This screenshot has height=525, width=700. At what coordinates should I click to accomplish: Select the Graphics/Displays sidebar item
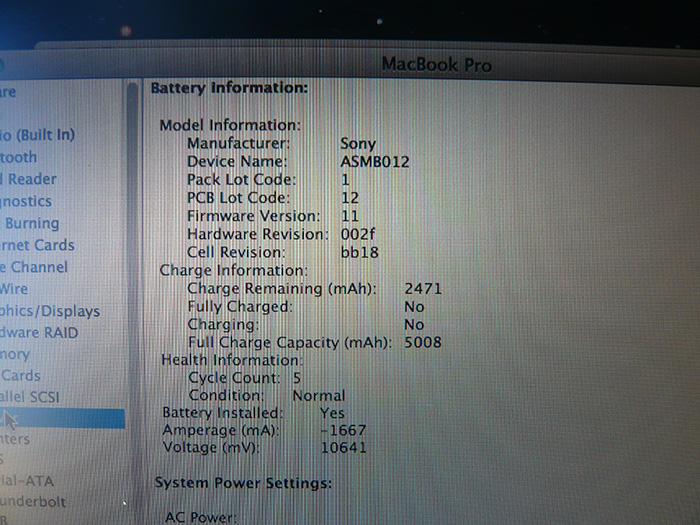[50, 311]
